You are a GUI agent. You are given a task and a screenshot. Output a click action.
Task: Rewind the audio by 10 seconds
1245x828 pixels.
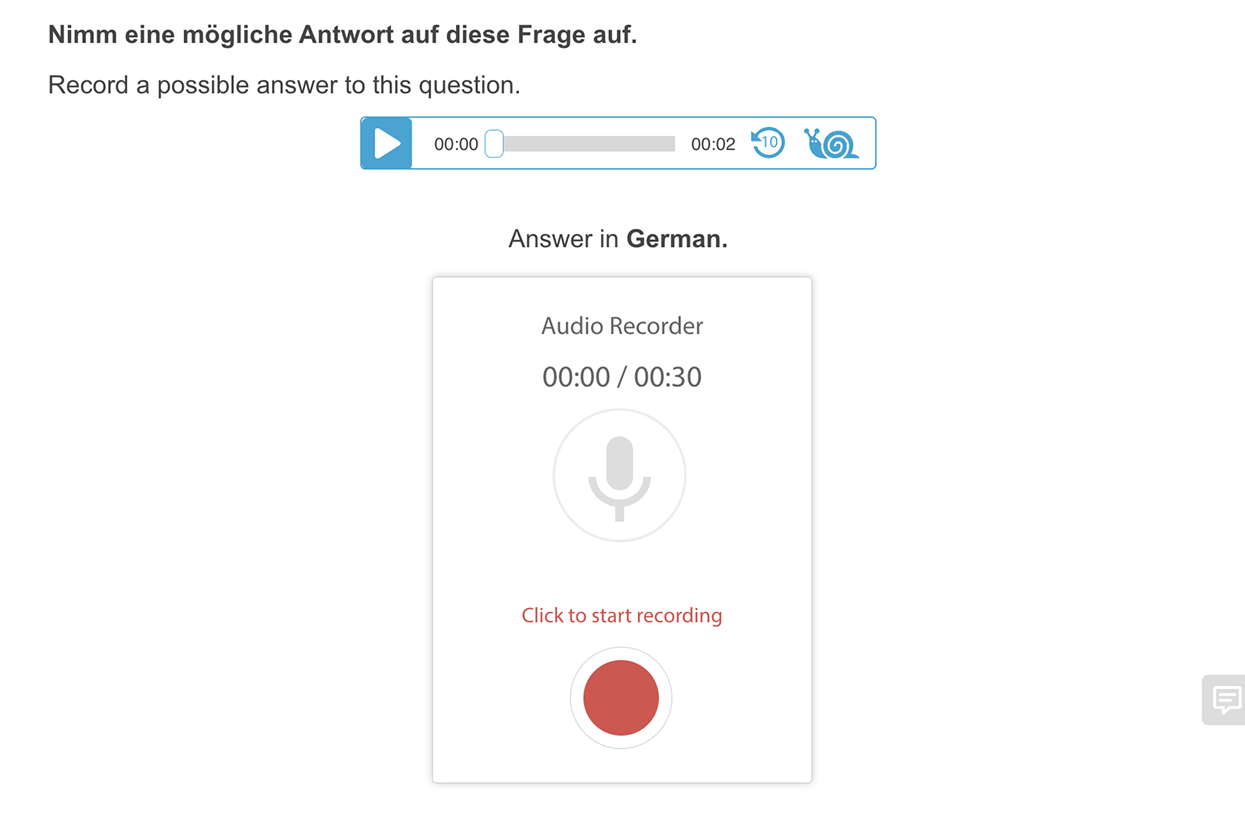[768, 143]
